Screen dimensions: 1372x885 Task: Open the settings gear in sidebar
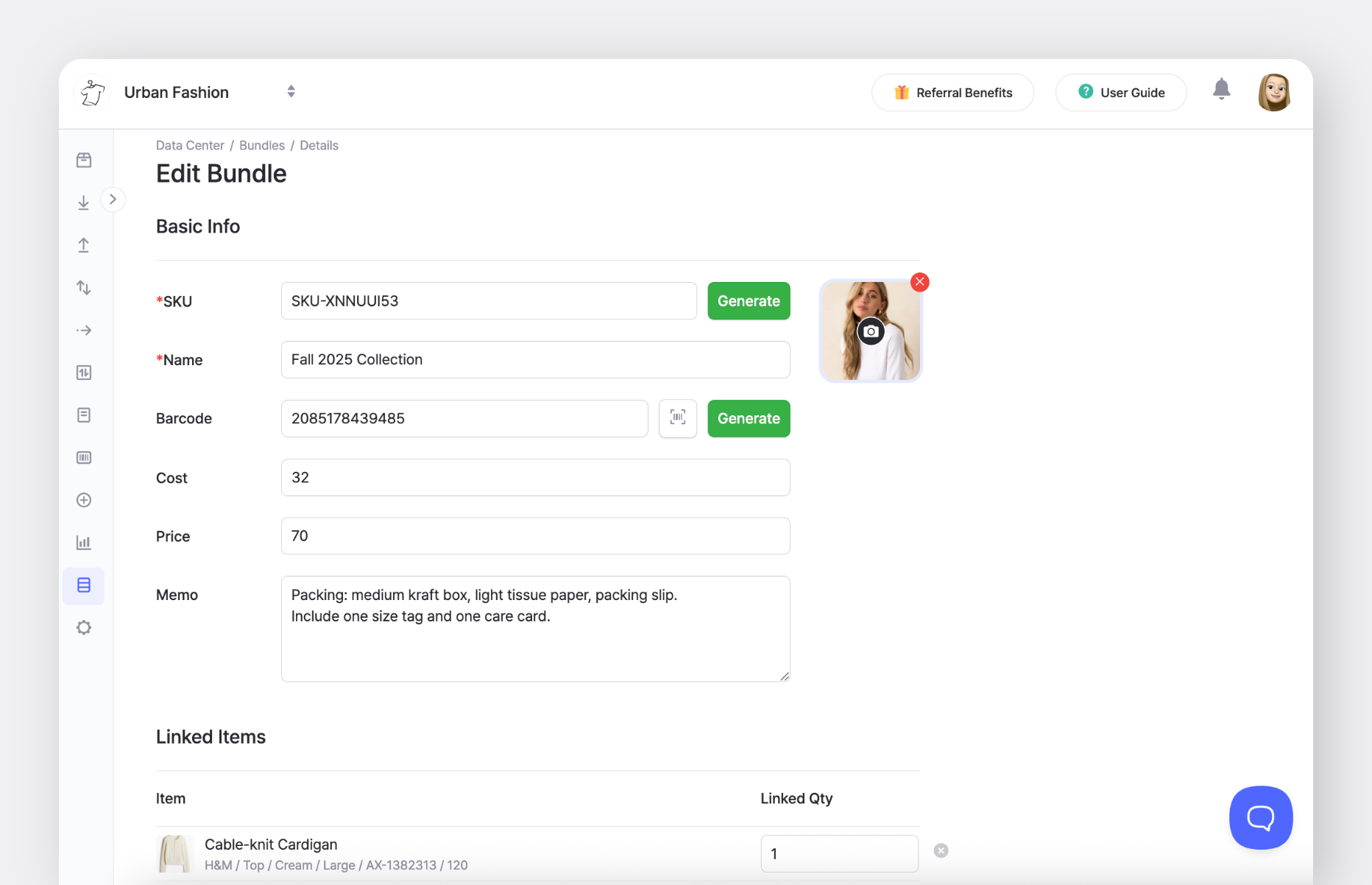tap(84, 627)
